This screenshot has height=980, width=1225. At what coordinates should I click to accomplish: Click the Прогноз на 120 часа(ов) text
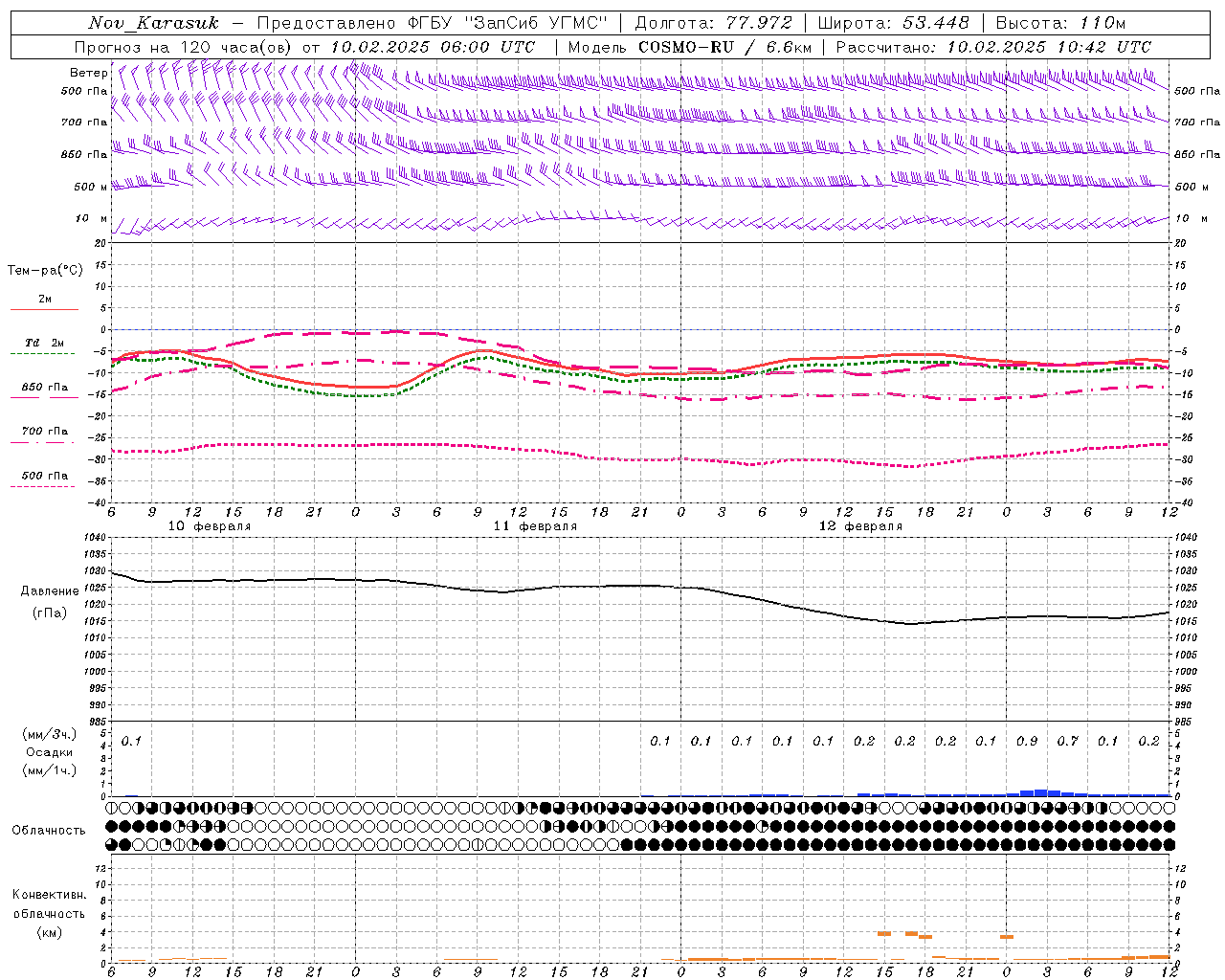coord(184,47)
